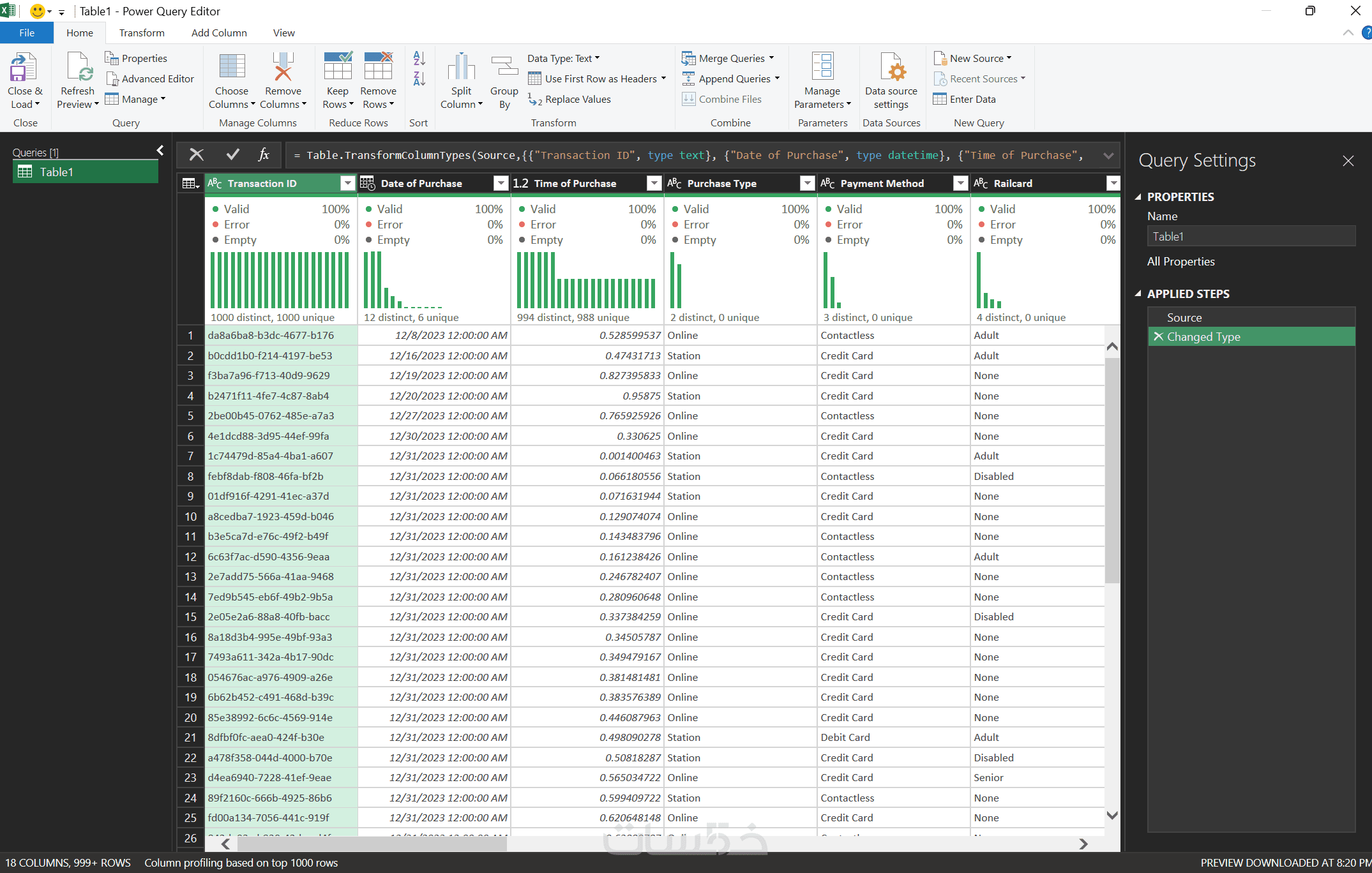This screenshot has width=1372, height=873.
Task: Switch to the Home tab
Action: (x=80, y=33)
